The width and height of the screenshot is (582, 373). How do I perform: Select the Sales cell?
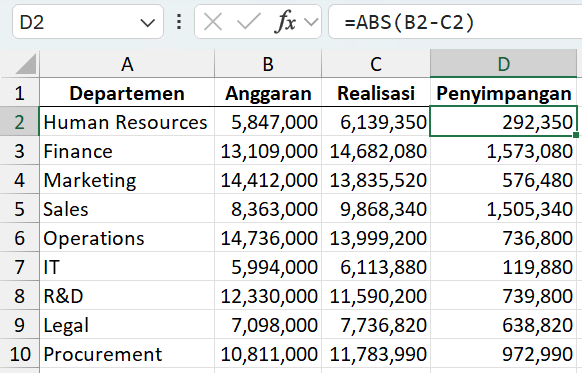point(127,209)
